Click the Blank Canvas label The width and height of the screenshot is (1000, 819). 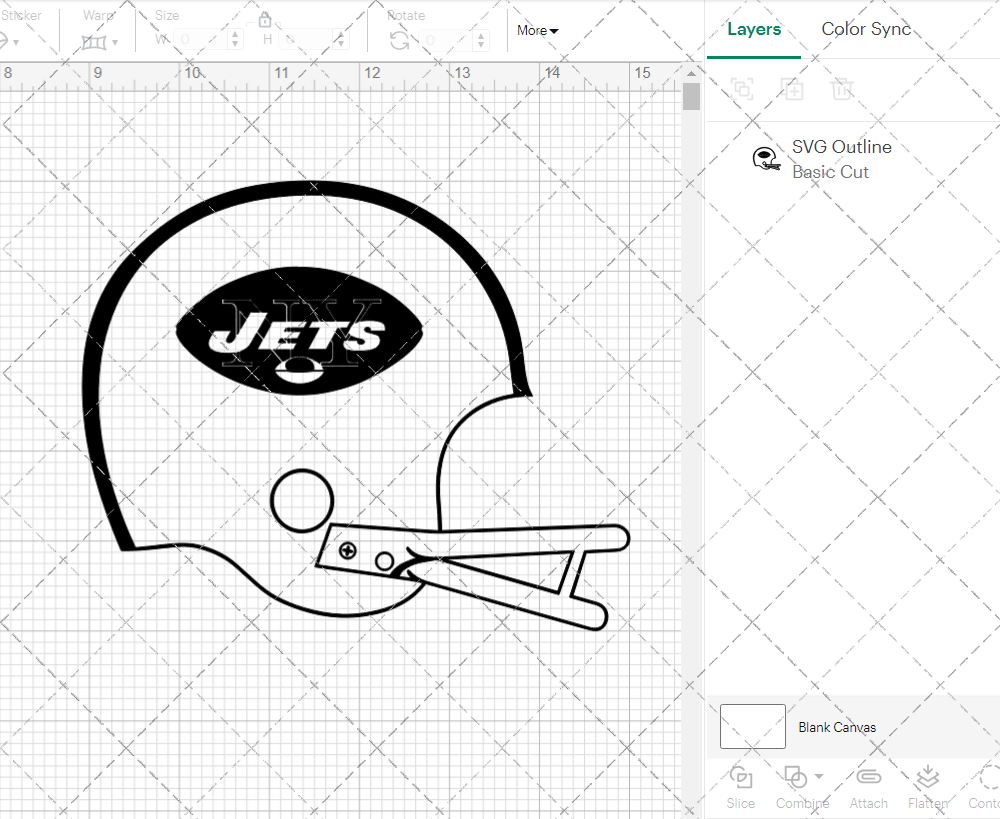coord(837,727)
